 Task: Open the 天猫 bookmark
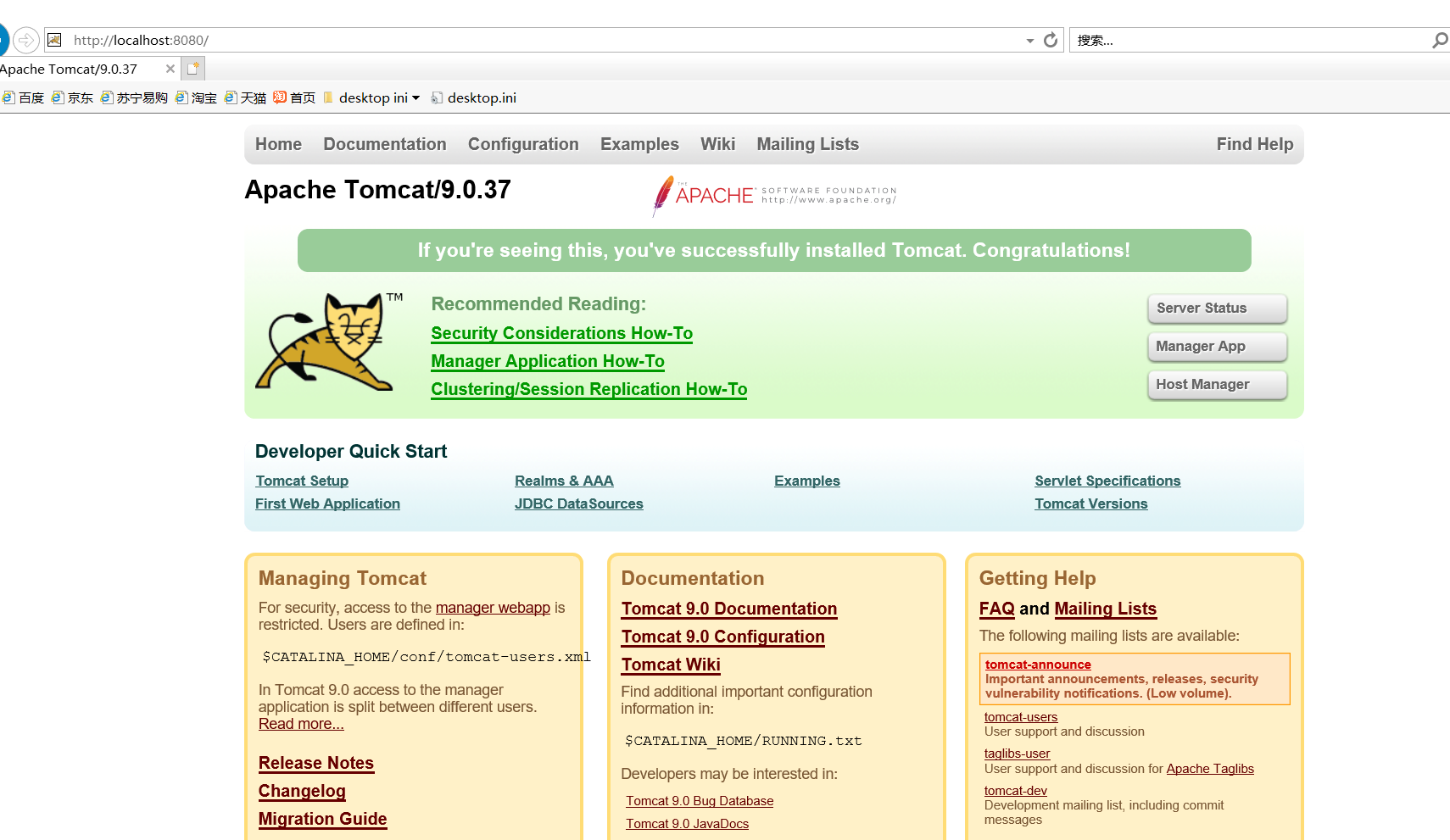point(245,98)
